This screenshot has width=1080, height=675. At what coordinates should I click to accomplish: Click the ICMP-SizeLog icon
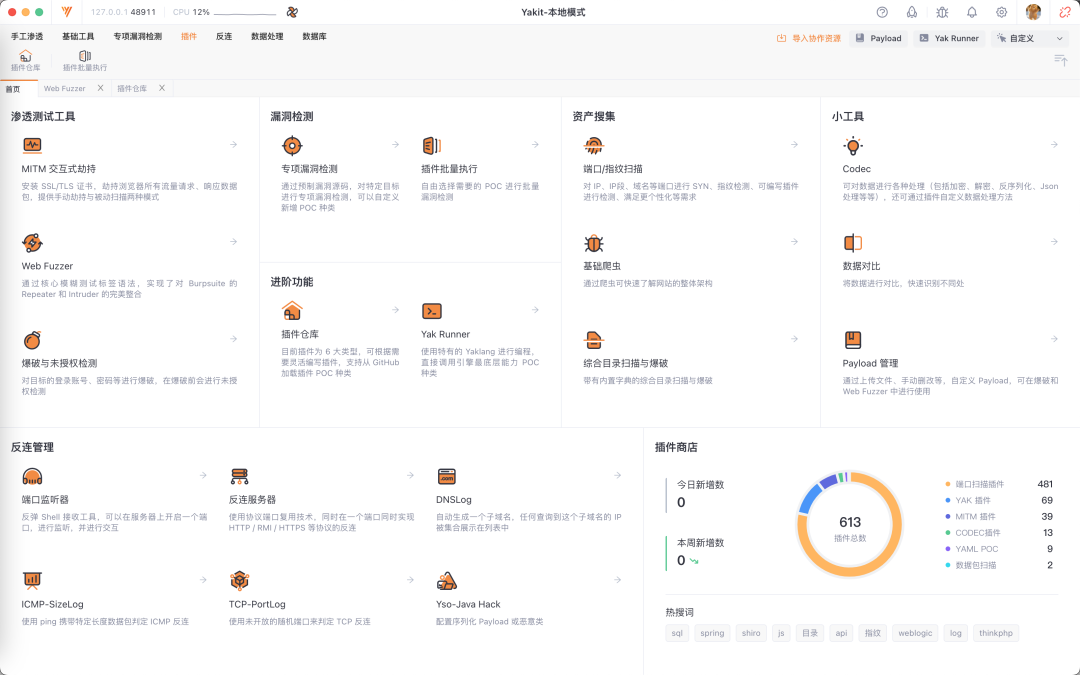pos(32,581)
